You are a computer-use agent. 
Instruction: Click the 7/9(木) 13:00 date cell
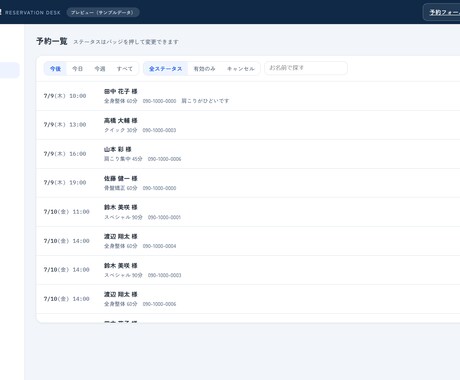point(65,125)
